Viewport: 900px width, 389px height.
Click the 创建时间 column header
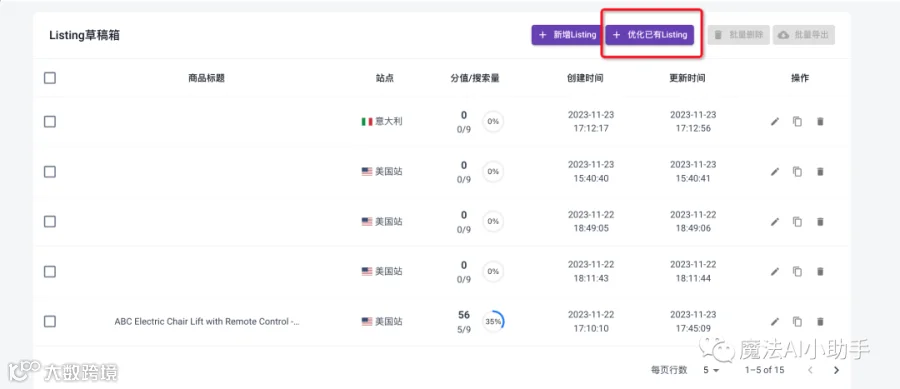coord(585,78)
